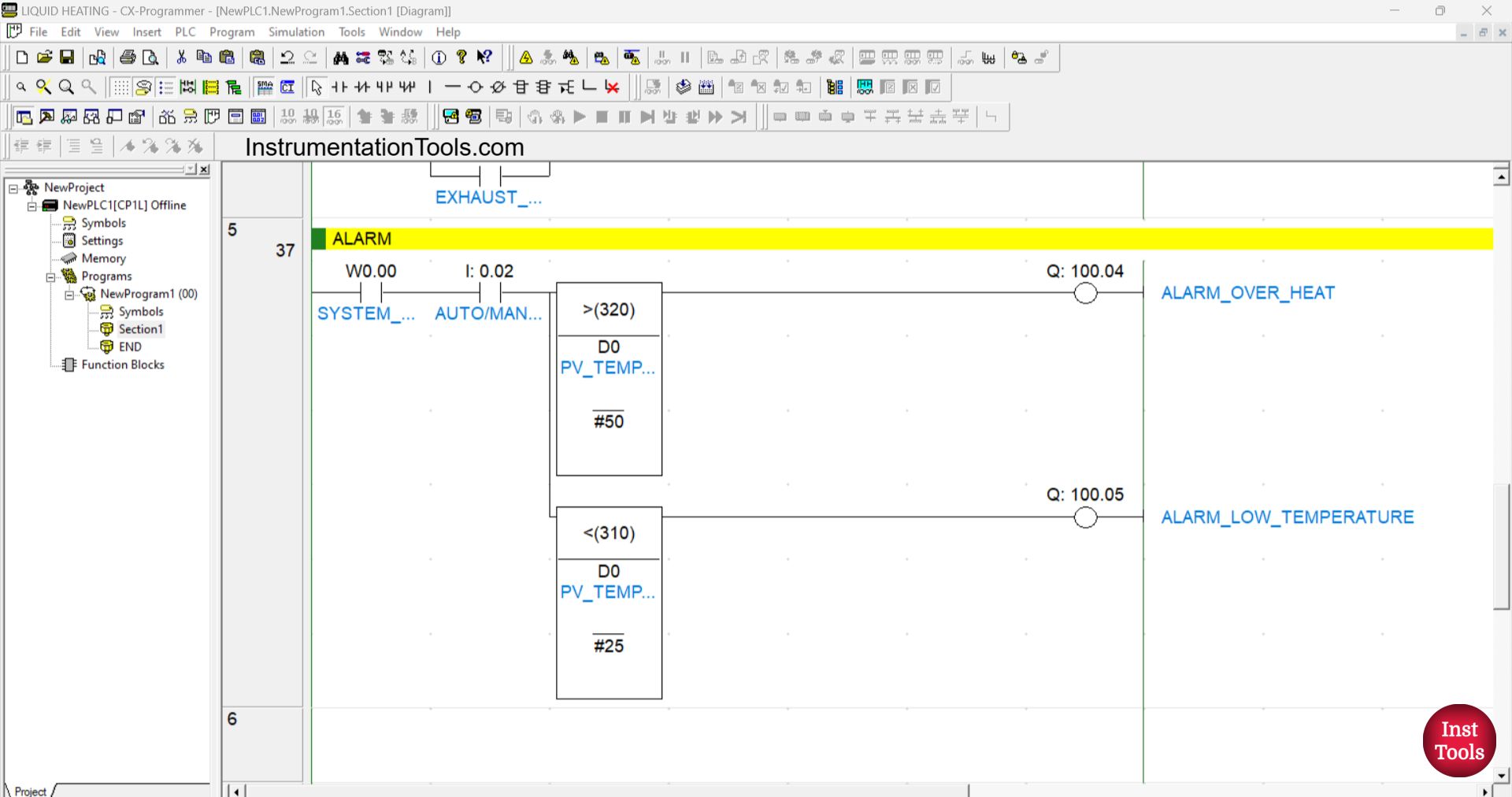Screen dimensions: 1512x797
Task: Toggle the grid display
Action: point(120,87)
